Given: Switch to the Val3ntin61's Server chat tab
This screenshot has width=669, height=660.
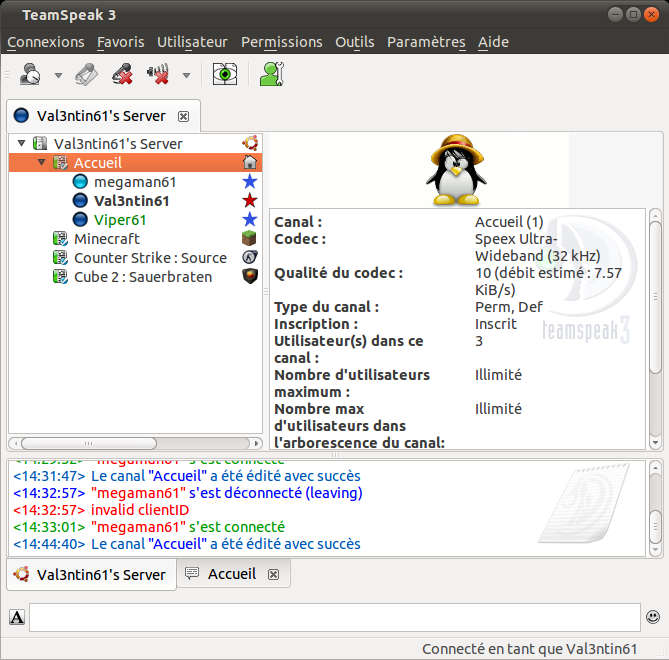Looking at the screenshot, I should click(92, 575).
